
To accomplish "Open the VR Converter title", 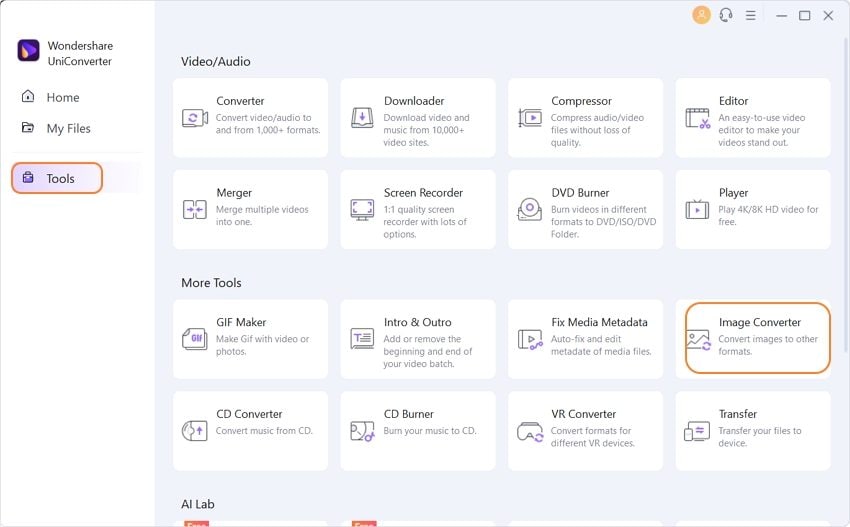I will pyautogui.click(x=584, y=414).
